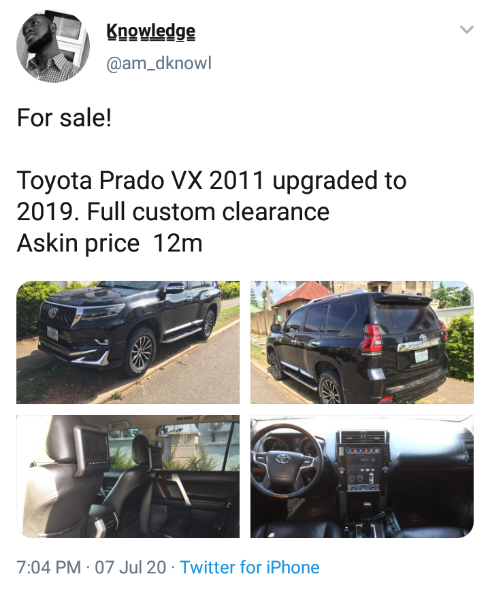Expand the tweet options chevron
The image size is (490, 589).
click(467, 29)
